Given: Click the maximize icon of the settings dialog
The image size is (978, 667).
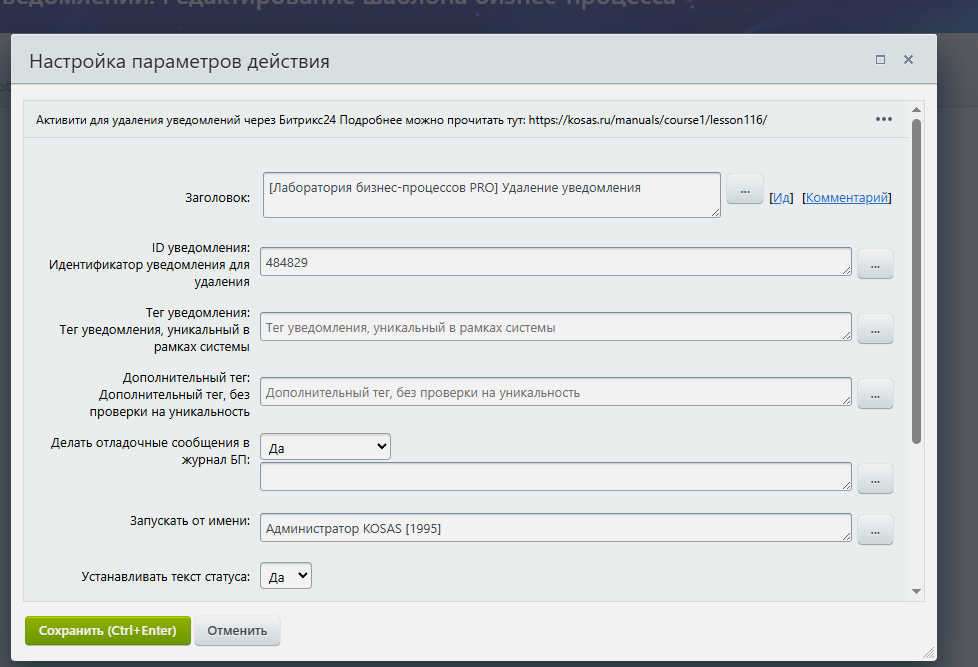Looking at the screenshot, I should point(880,60).
